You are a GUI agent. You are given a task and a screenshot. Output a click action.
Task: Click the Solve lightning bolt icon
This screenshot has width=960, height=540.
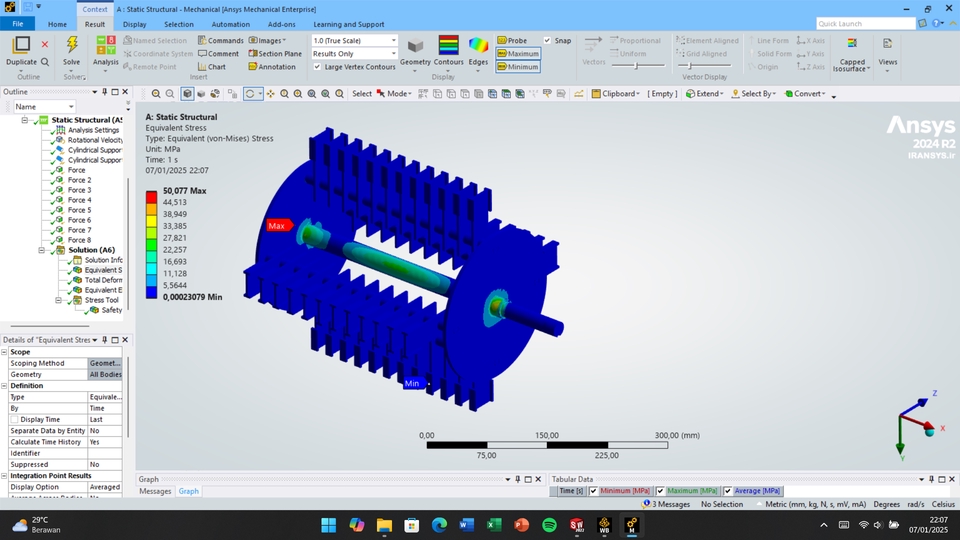tap(72, 45)
